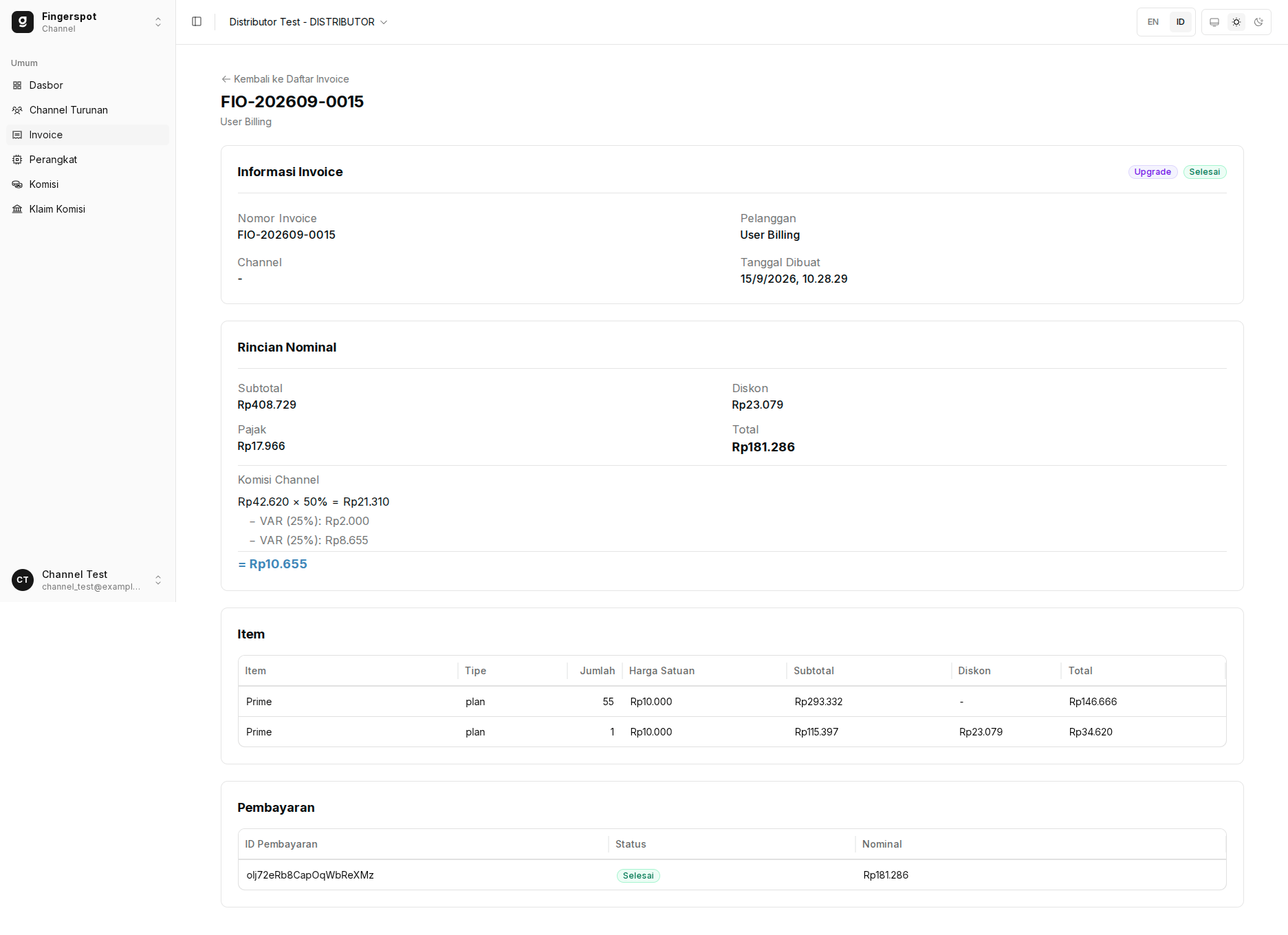The image size is (1288, 935).
Task: Click the Perangkat device icon
Action: point(17,160)
